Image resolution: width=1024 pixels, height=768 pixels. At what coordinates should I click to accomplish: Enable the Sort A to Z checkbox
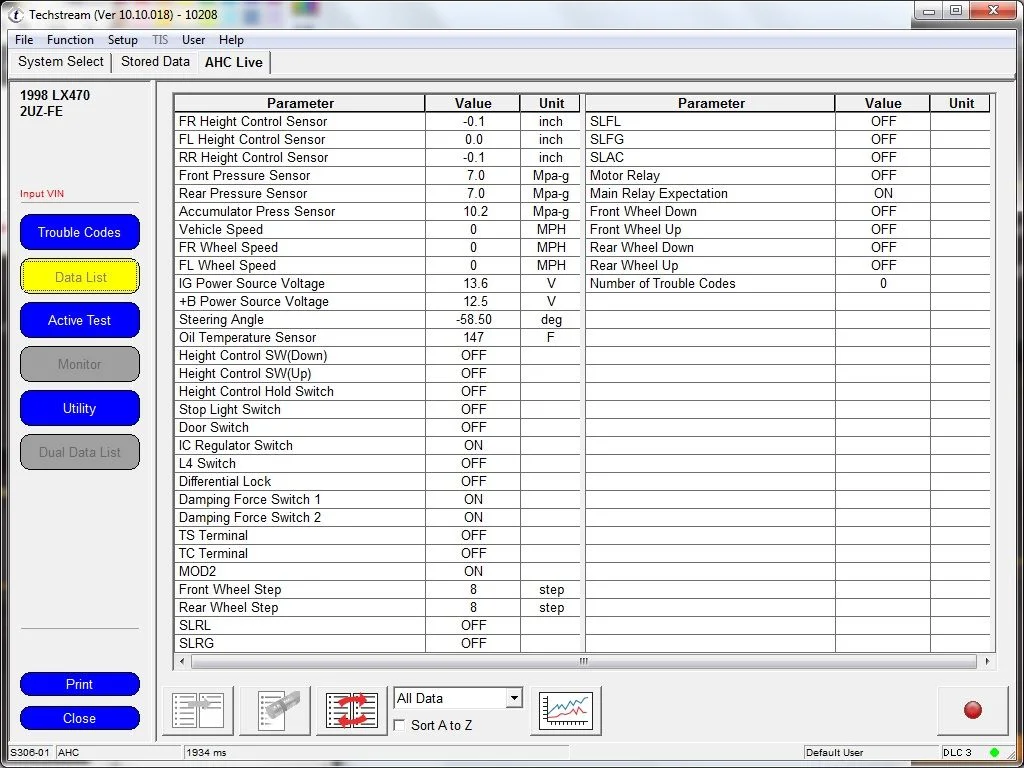click(399, 726)
